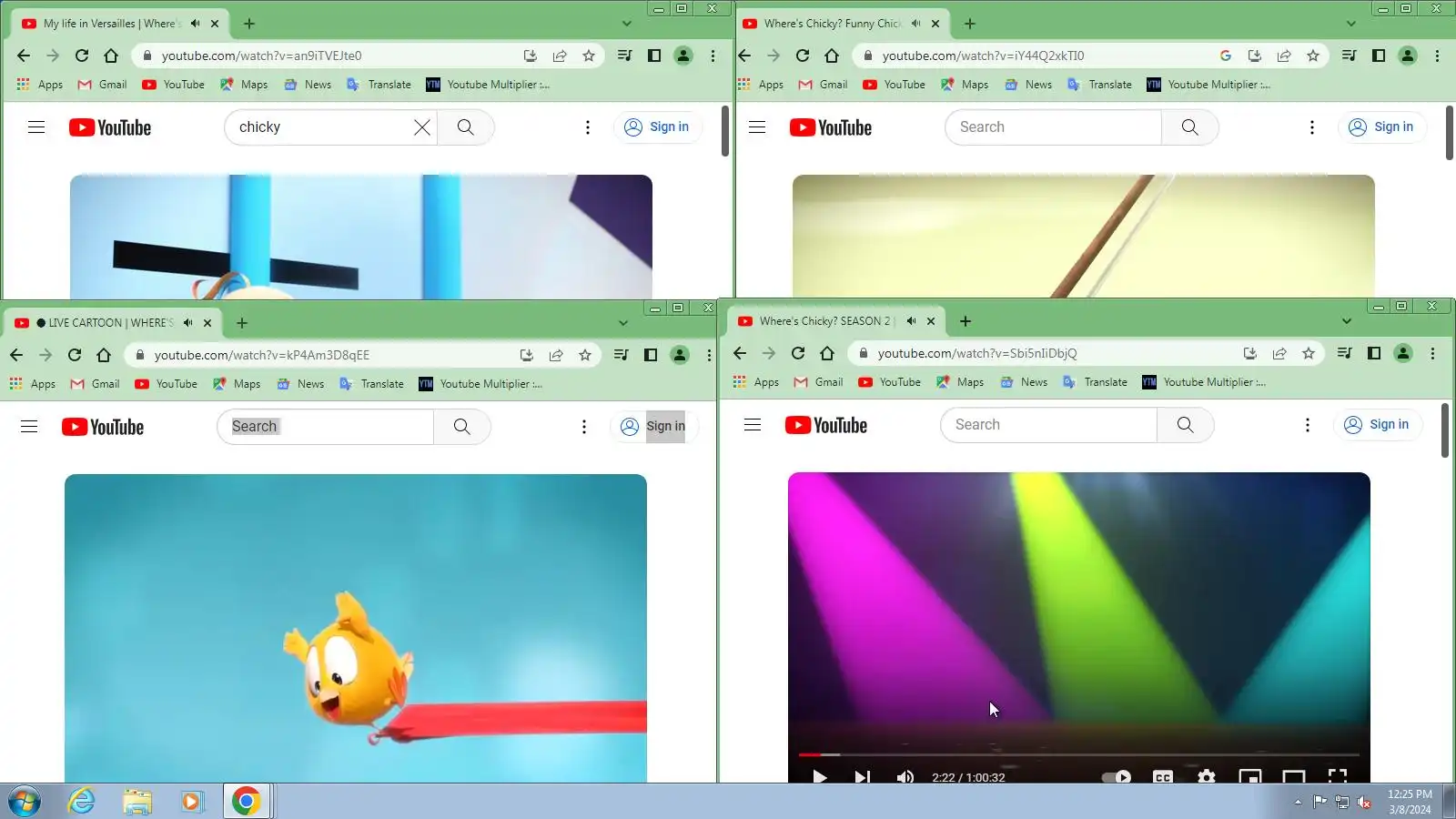1456x819 pixels.
Task: Open Chrome menu in the Funny Chick window
Action: 1437,56
